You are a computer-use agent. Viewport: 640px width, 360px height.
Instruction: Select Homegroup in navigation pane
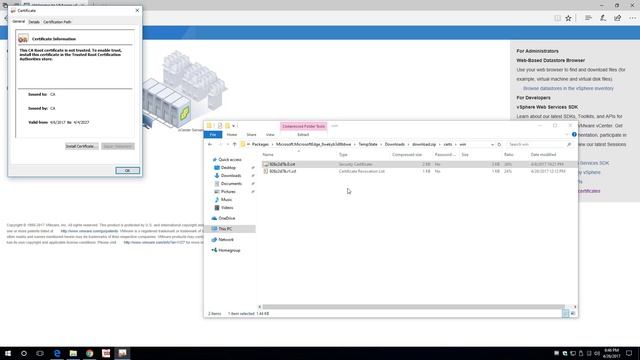coord(229,250)
